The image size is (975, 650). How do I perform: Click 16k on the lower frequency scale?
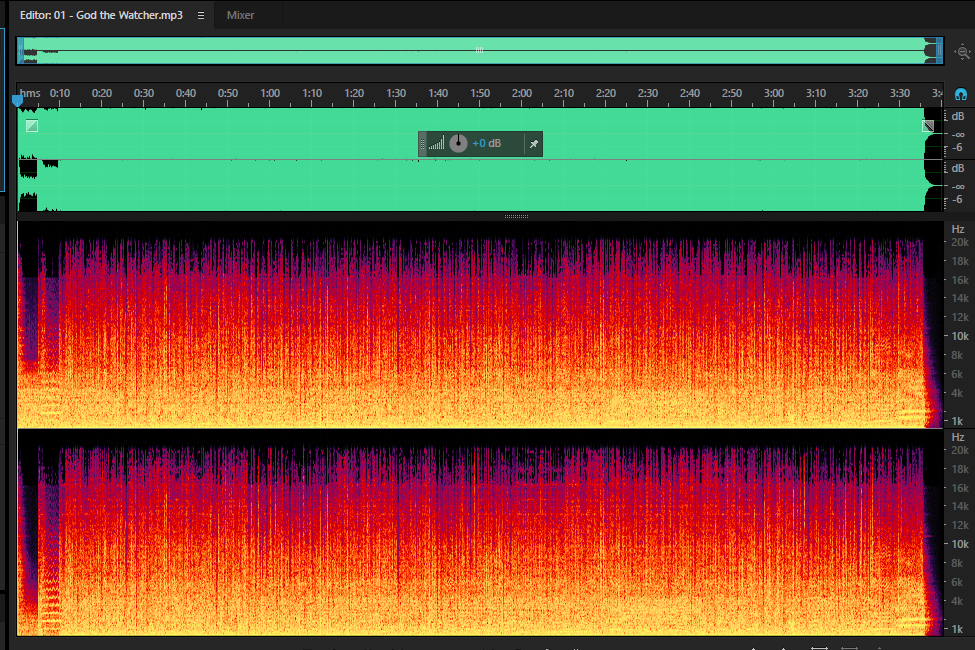[x=959, y=488]
